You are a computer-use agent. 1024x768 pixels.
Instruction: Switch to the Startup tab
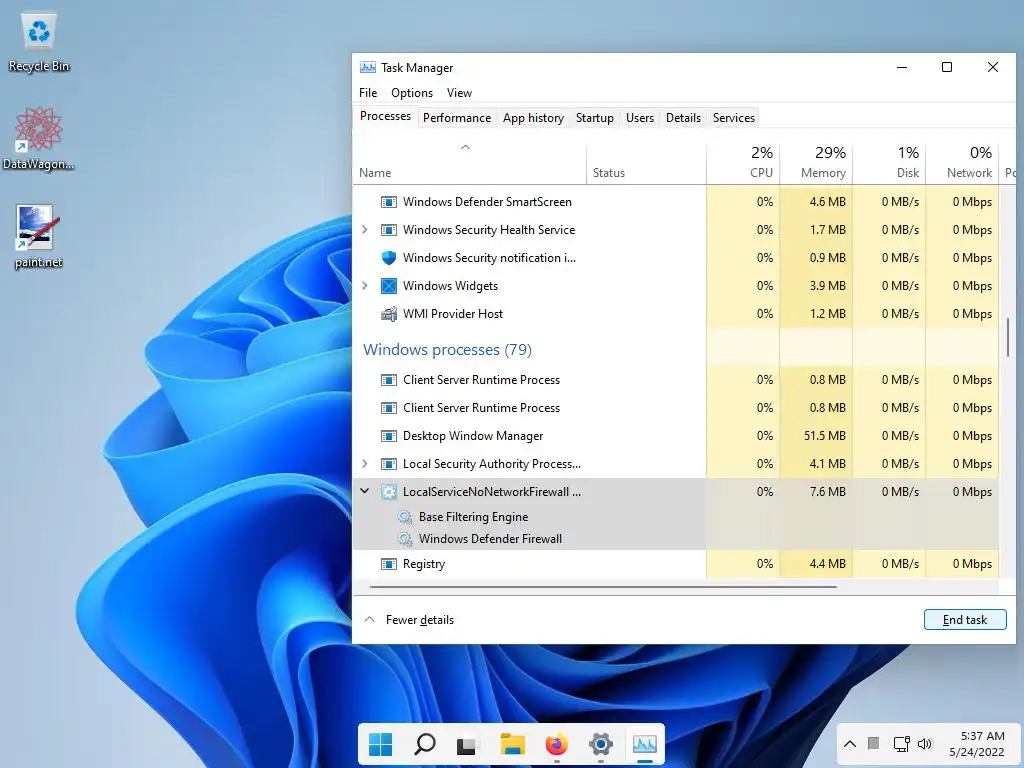[594, 118]
